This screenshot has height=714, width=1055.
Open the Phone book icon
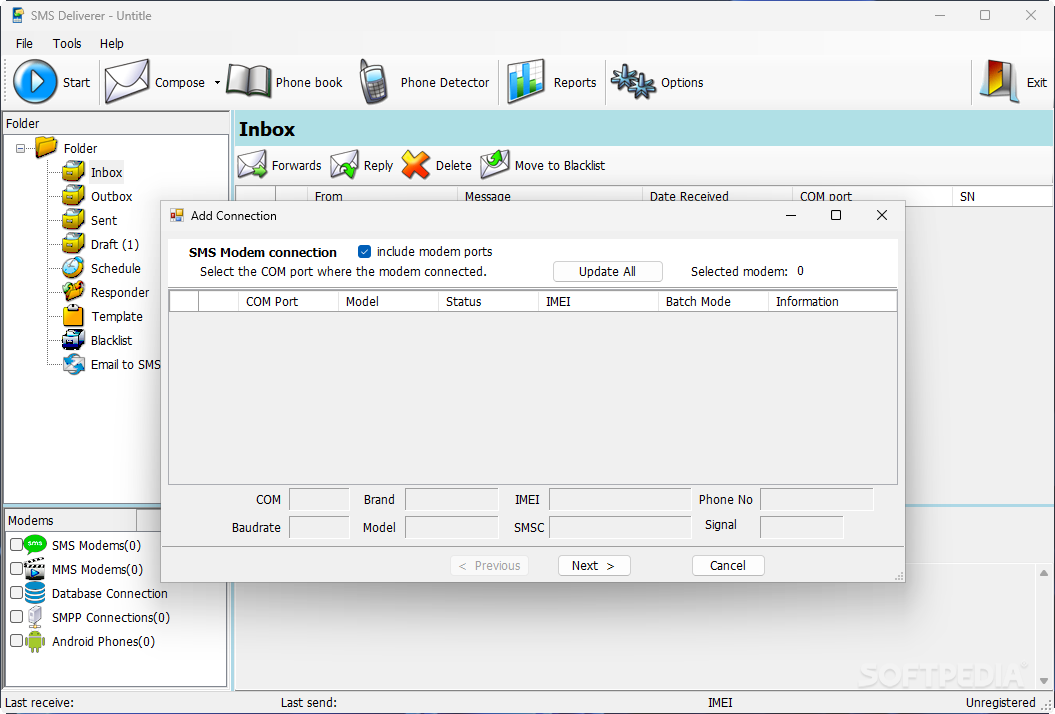pos(248,81)
